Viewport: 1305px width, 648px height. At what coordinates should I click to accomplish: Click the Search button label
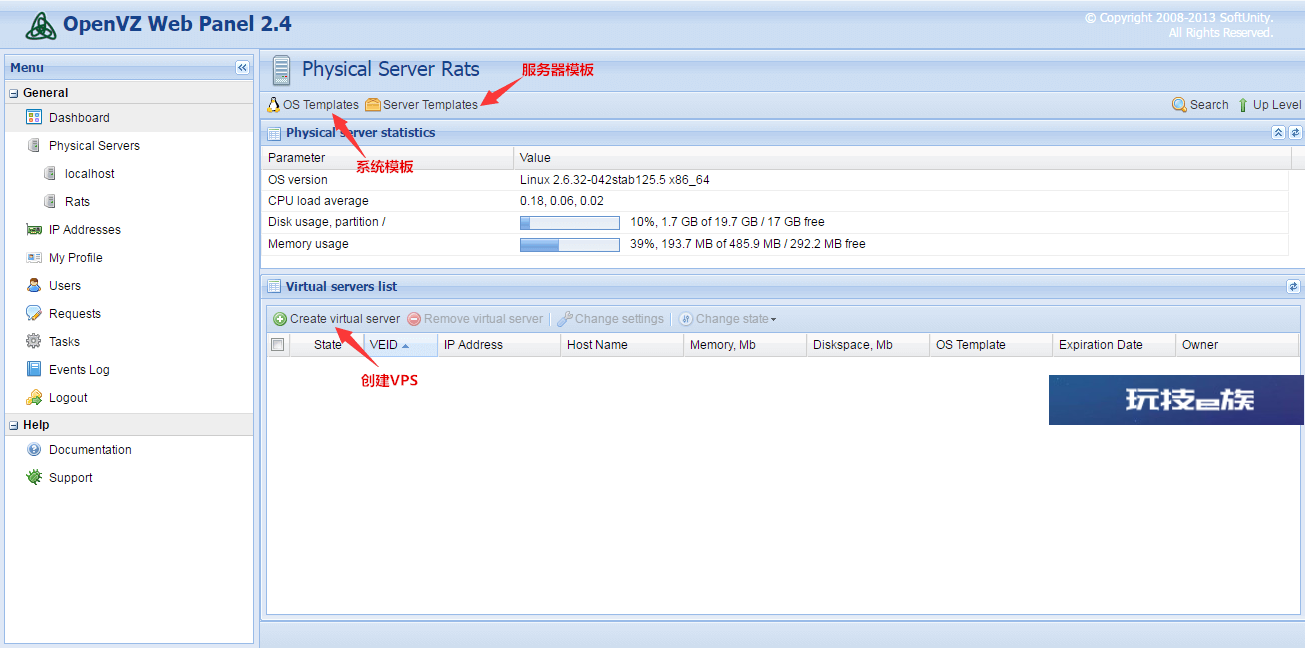[1209, 104]
